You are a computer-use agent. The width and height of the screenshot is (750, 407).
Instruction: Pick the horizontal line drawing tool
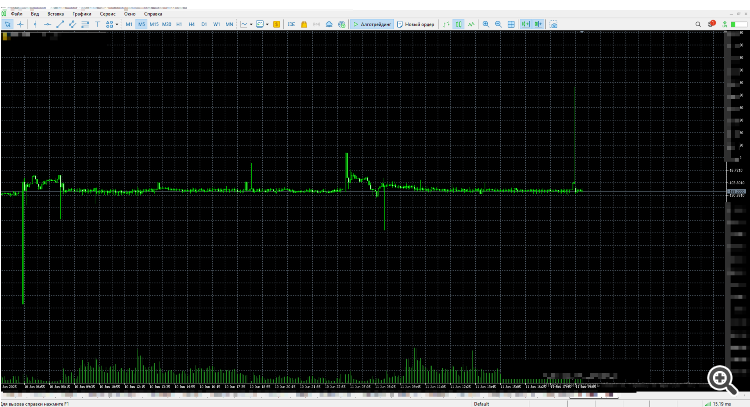pyautogui.click(x=47, y=24)
